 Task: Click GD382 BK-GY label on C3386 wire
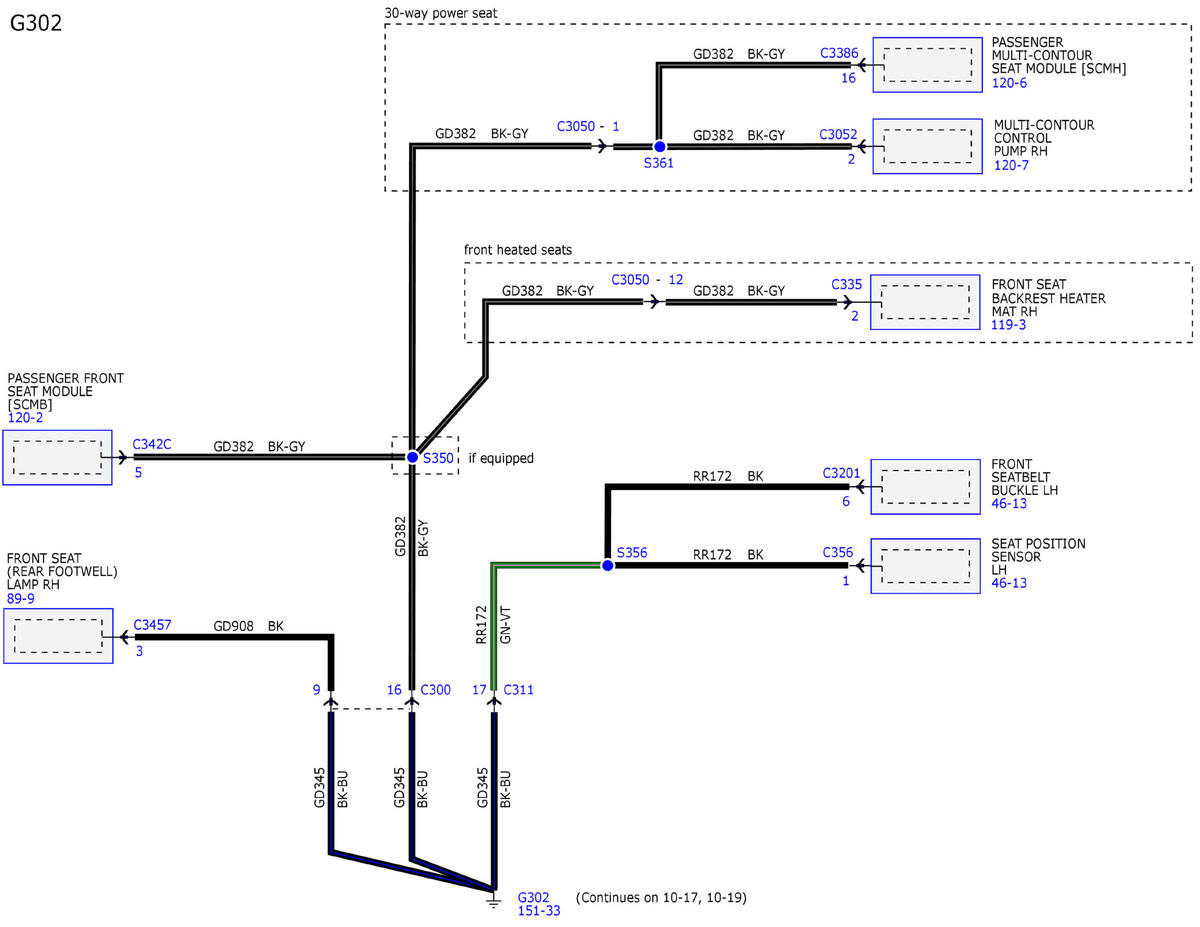(739, 54)
